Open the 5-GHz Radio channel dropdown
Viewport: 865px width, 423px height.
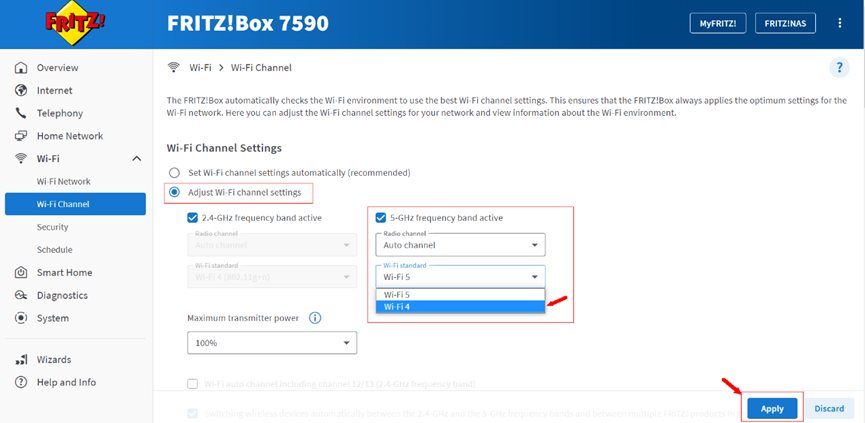461,245
